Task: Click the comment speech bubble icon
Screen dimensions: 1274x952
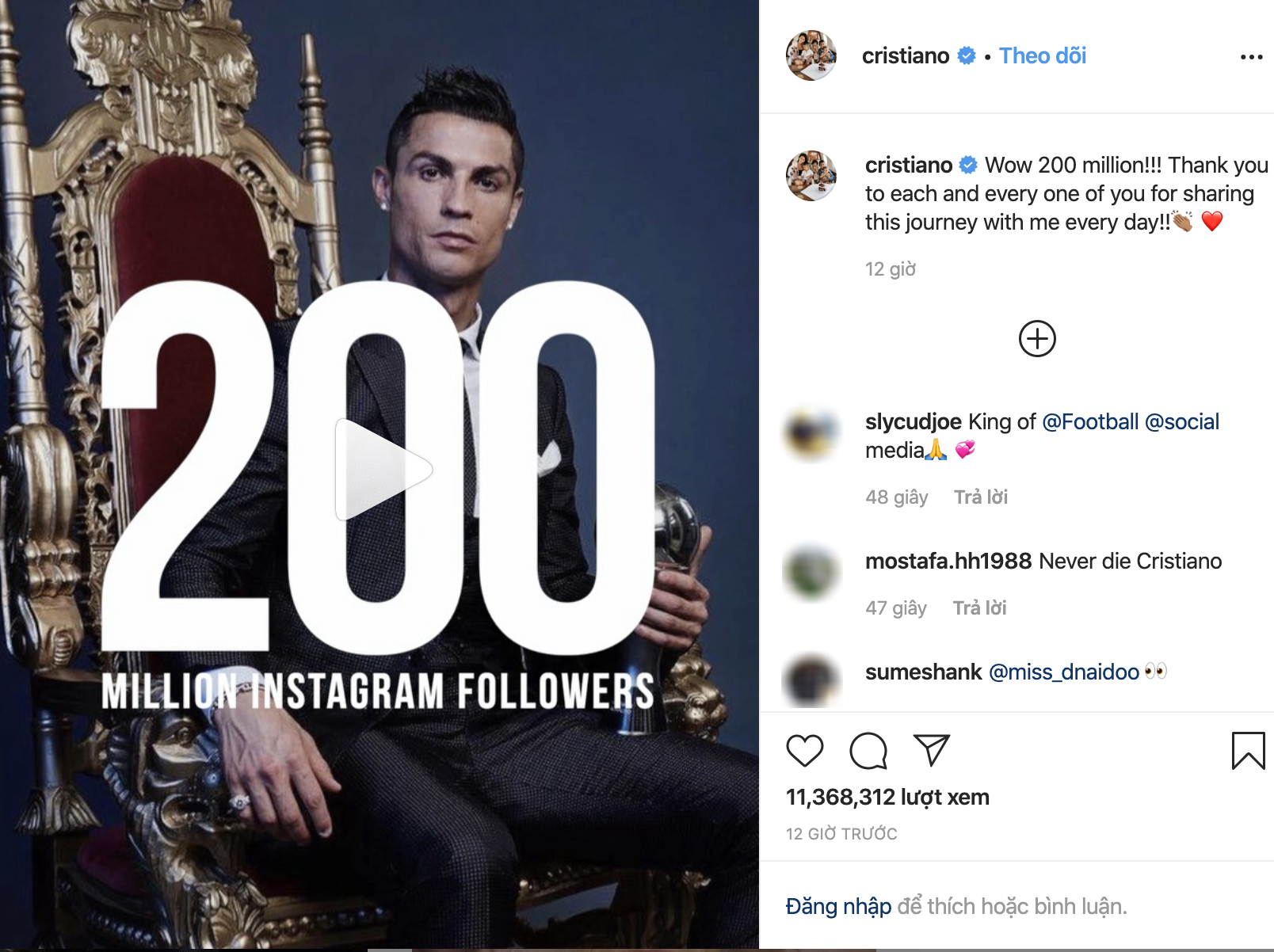Action: pos(868,750)
